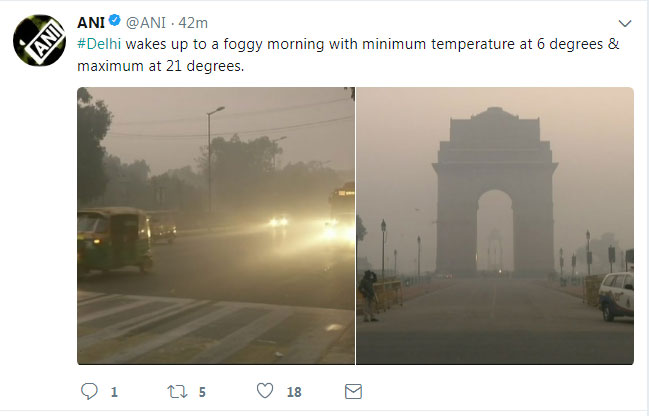
Task: Follow the #Delhi hashtag link
Action: click(100, 46)
